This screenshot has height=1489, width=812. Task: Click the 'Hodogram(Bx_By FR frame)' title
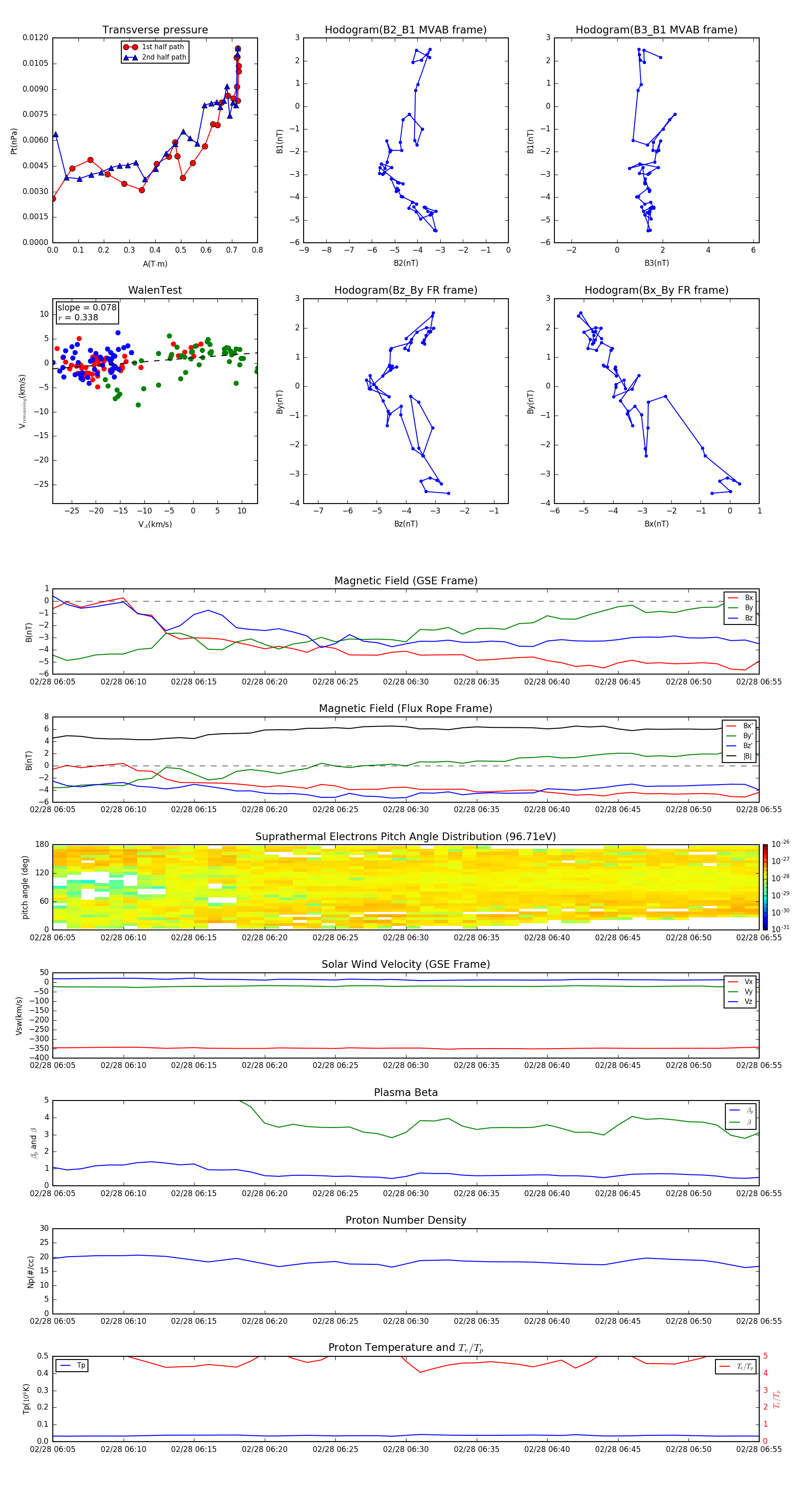pyautogui.click(x=656, y=290)
